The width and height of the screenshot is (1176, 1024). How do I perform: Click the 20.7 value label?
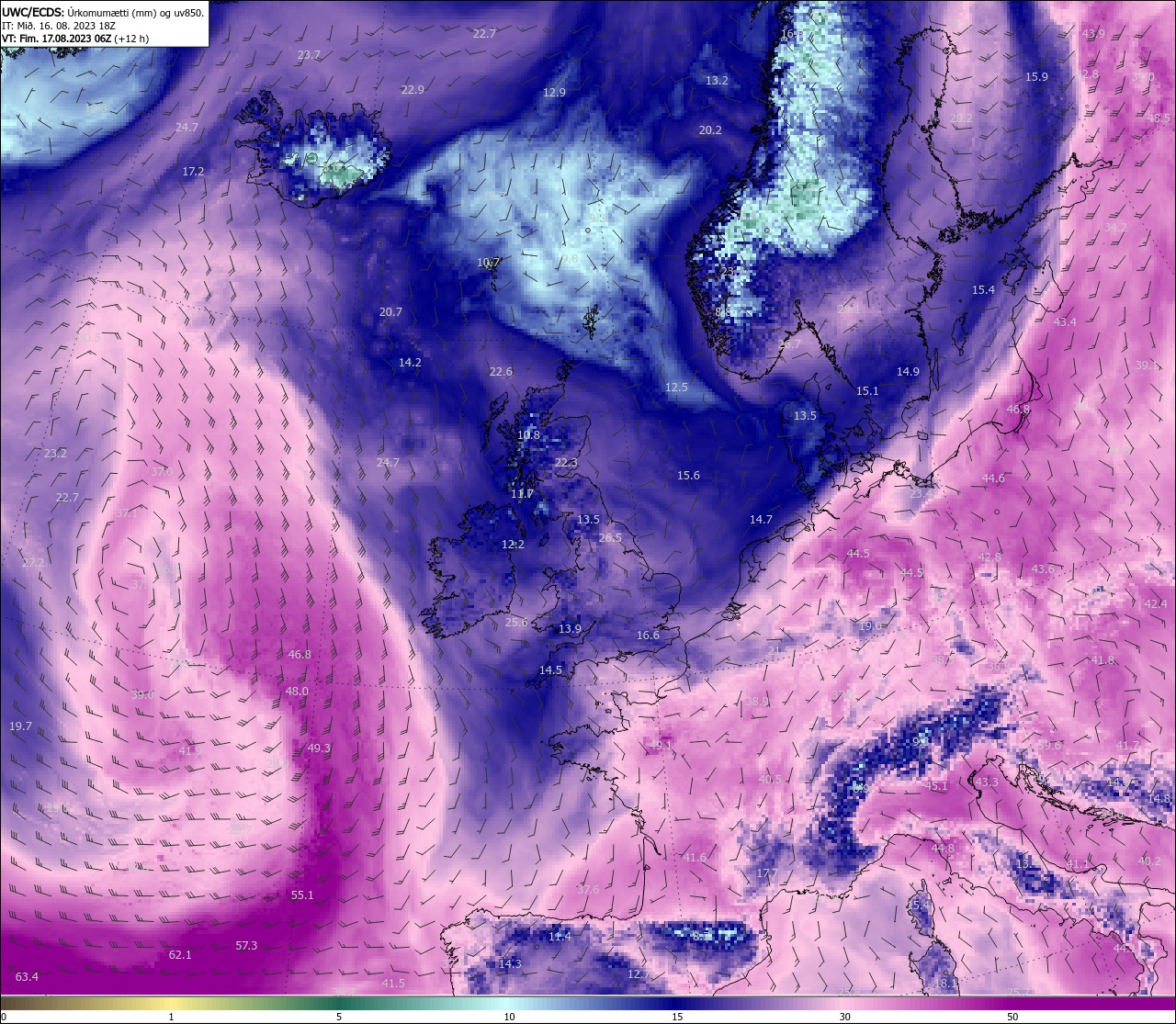point(390,312)
